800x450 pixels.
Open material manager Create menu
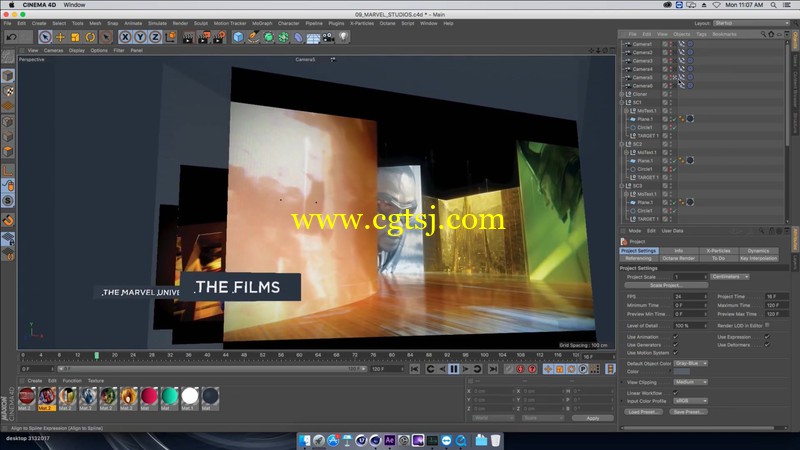pos(35,381)
